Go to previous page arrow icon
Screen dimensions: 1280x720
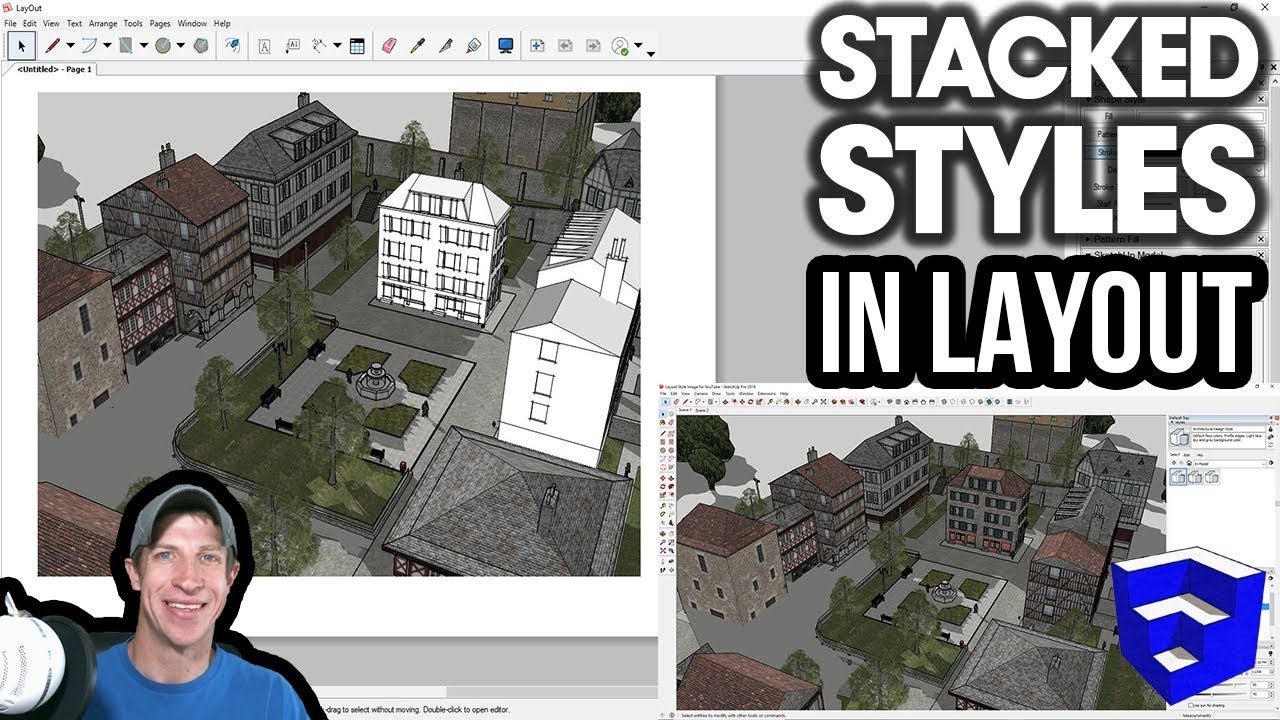[x=565, y=45]
